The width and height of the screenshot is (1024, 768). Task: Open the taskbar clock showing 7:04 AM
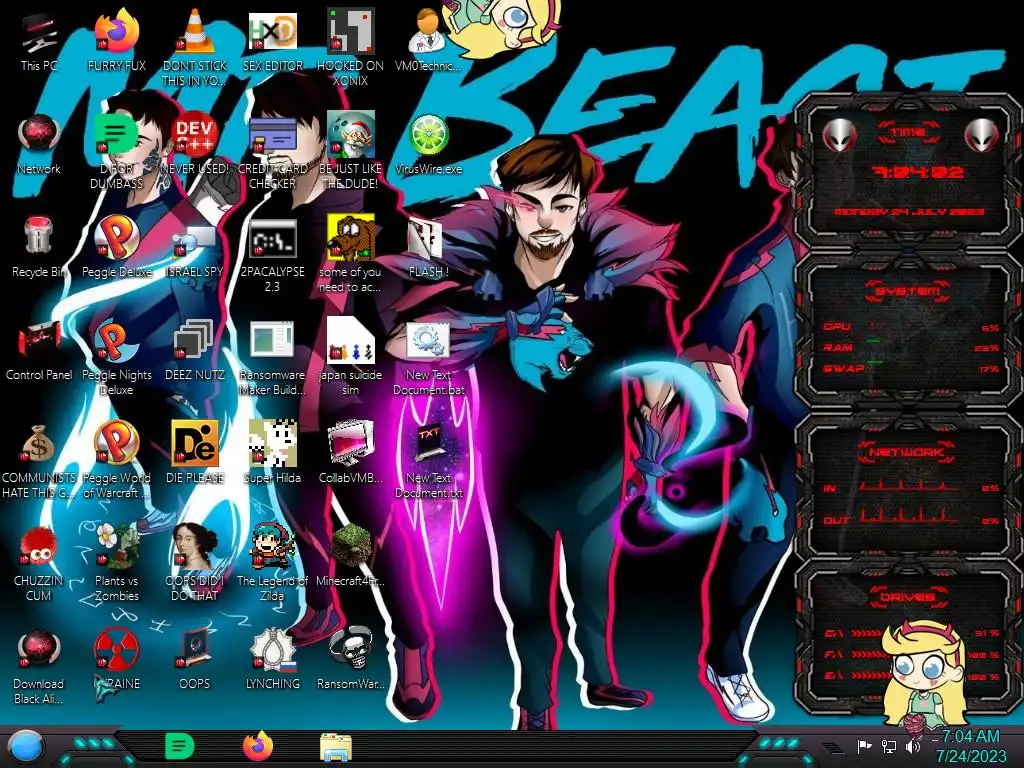tap(970, 746)
